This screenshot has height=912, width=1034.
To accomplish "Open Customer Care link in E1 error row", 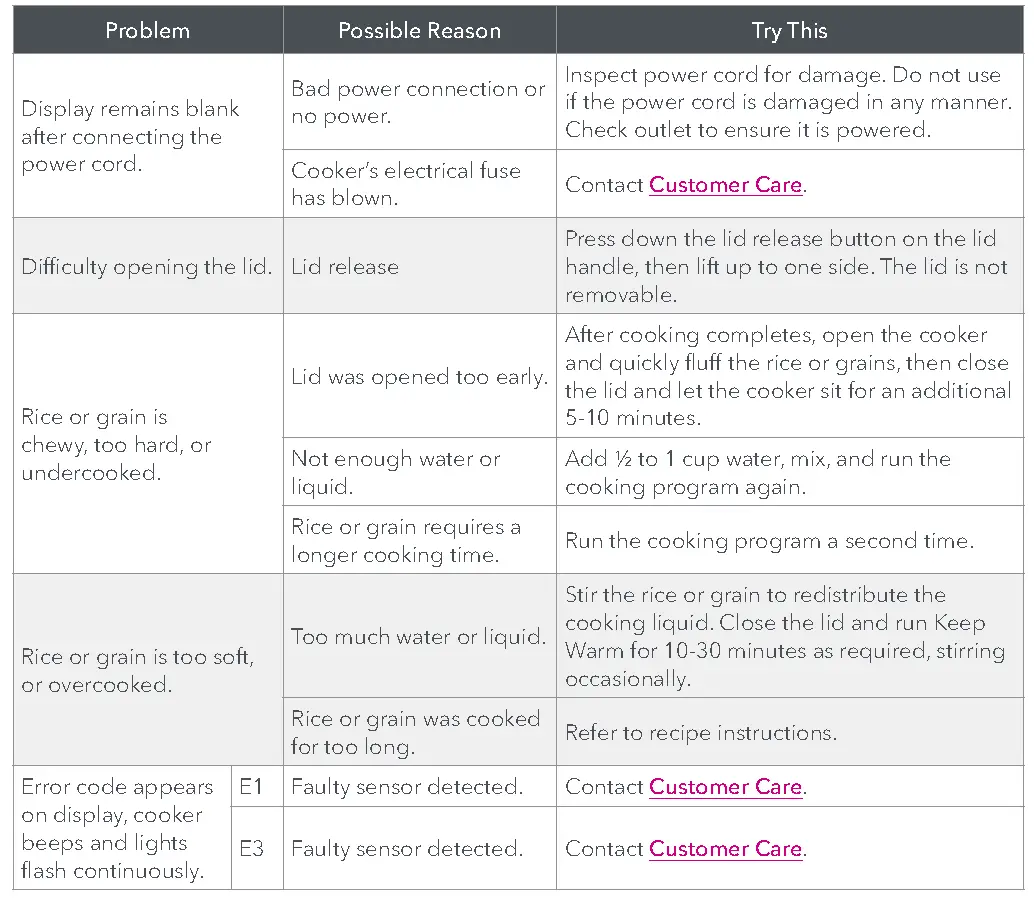I will 726,787.
